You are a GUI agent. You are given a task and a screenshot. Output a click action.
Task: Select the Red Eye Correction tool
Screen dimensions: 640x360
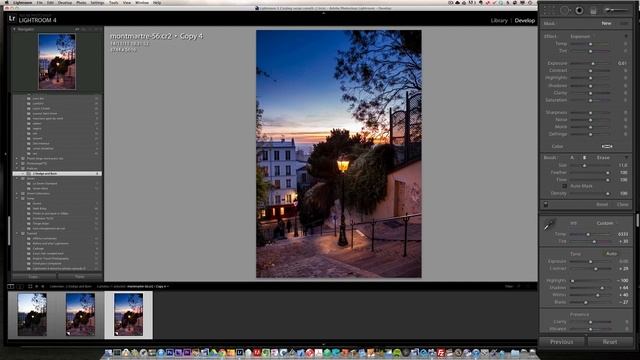click(x=579, y=11)
